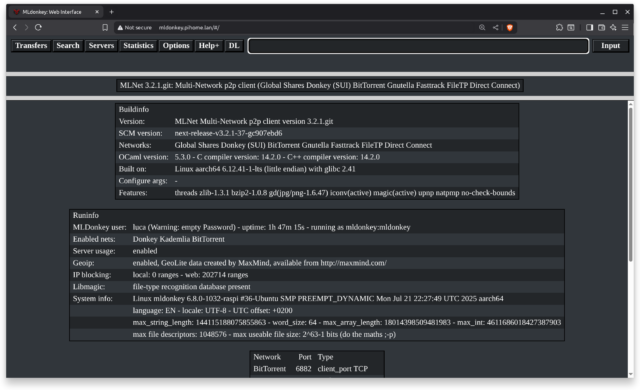
Task: Click the Network column header
Action: point(267,357)
